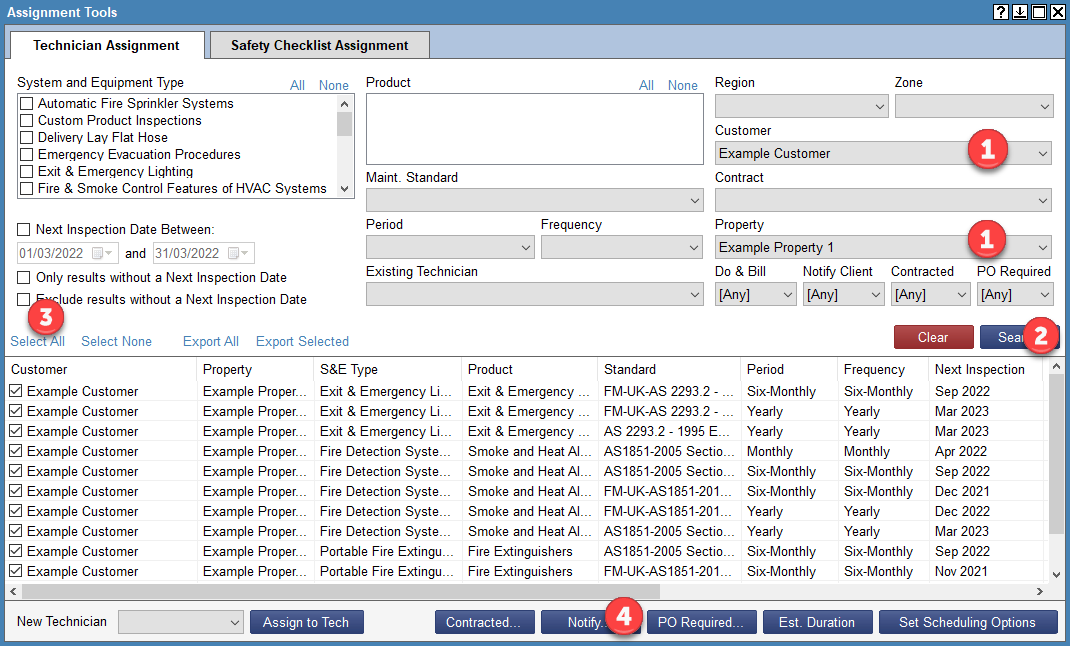Open the New Technician dropdown
The height and width of the screenshot is (646, 1070).
click(179, 621)
